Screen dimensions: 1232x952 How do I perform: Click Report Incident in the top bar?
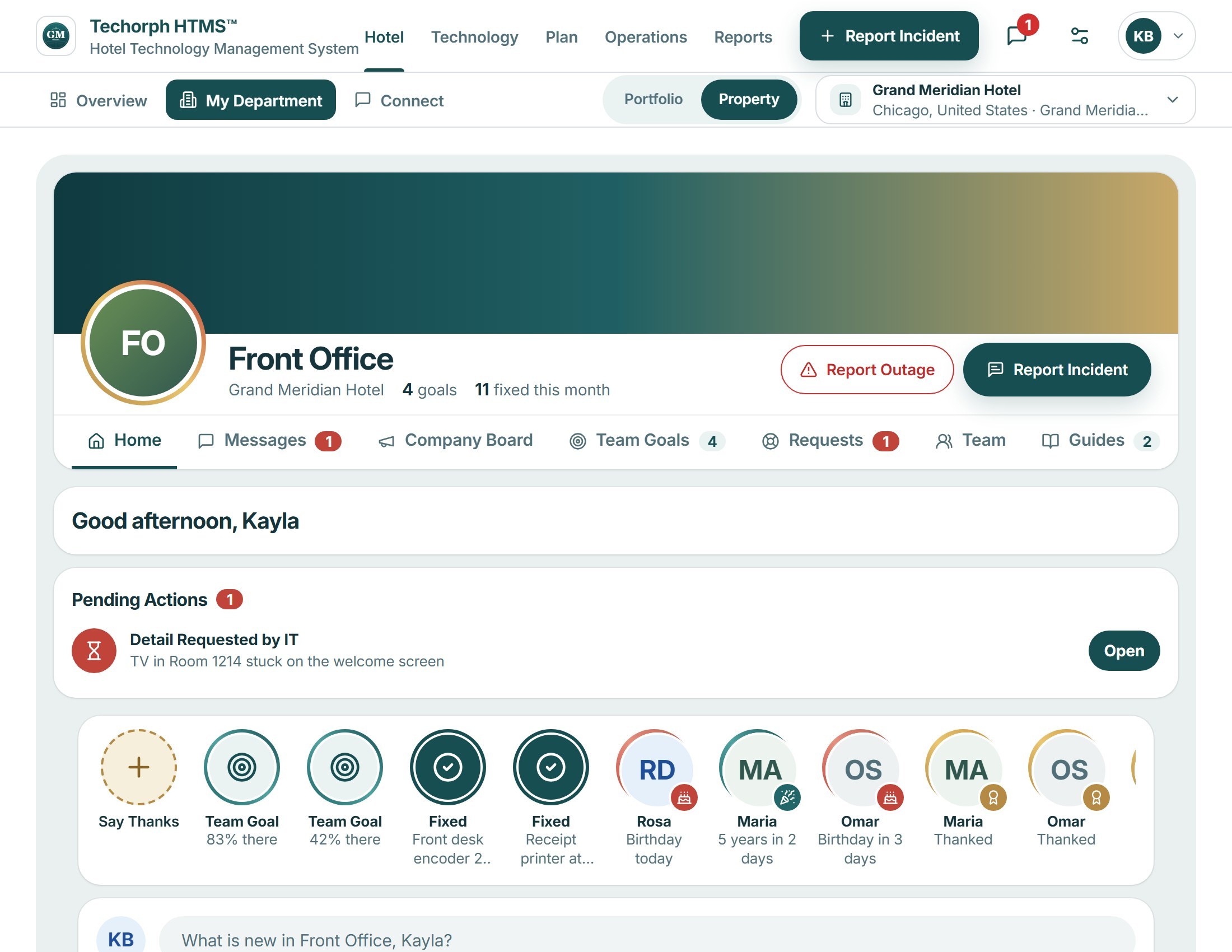tap(889, 36)
